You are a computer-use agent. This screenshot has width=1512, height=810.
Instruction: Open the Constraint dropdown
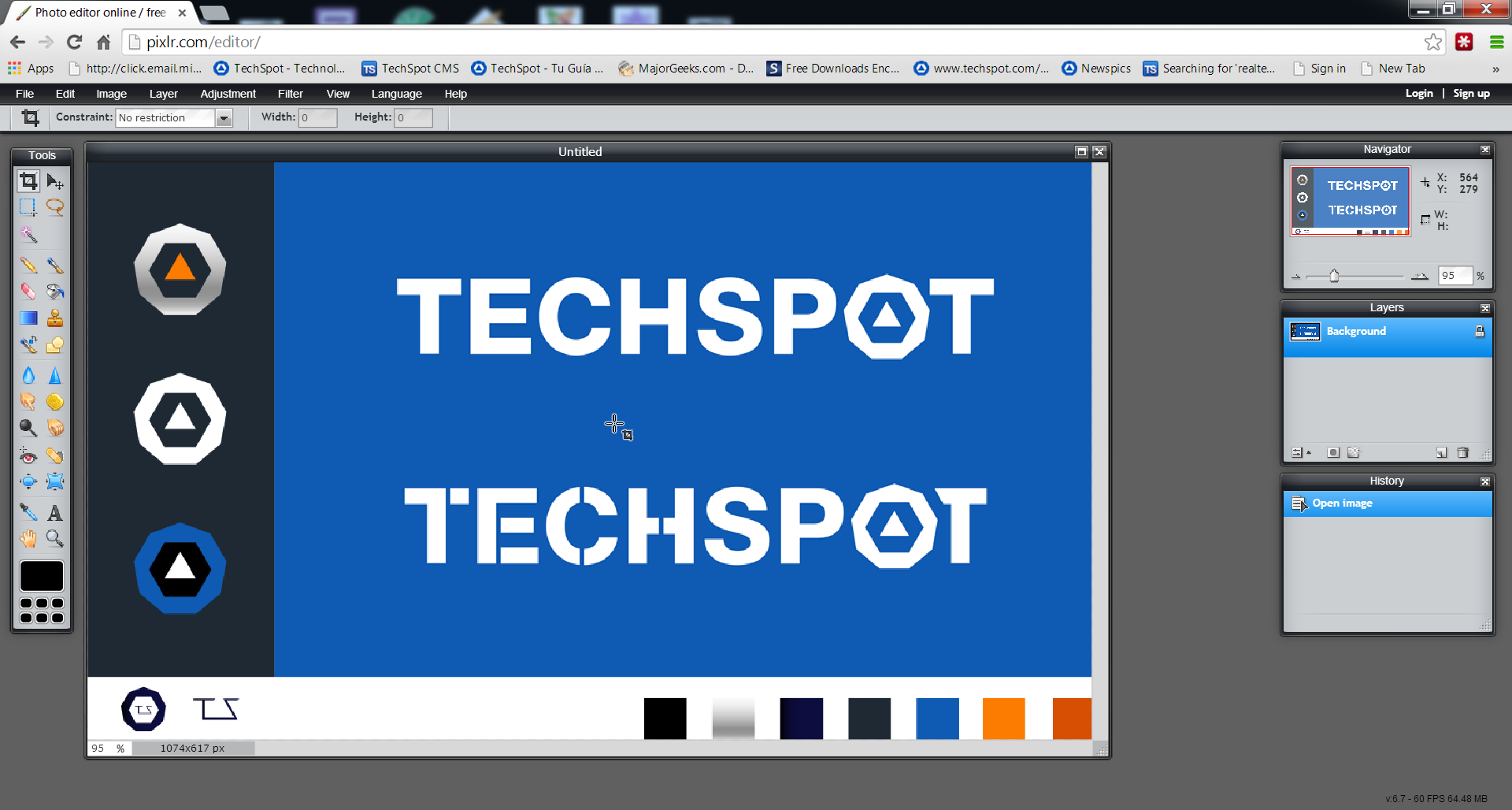(x=224, y=118)
